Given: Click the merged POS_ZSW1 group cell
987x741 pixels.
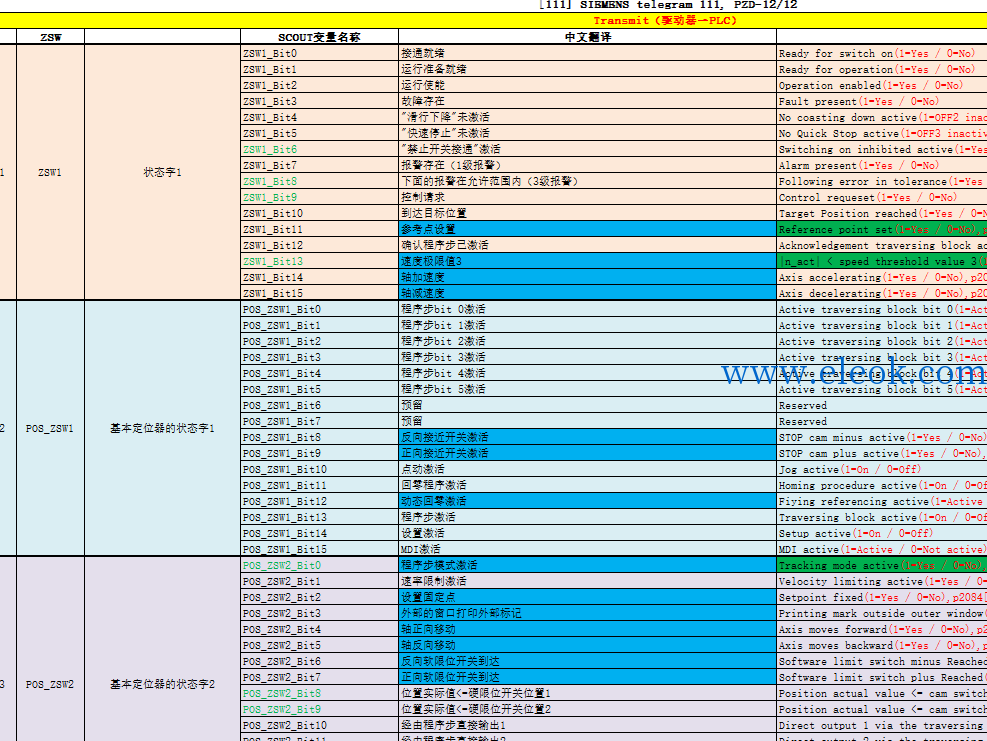Looking at the screenshot, I should coord(50,428).
